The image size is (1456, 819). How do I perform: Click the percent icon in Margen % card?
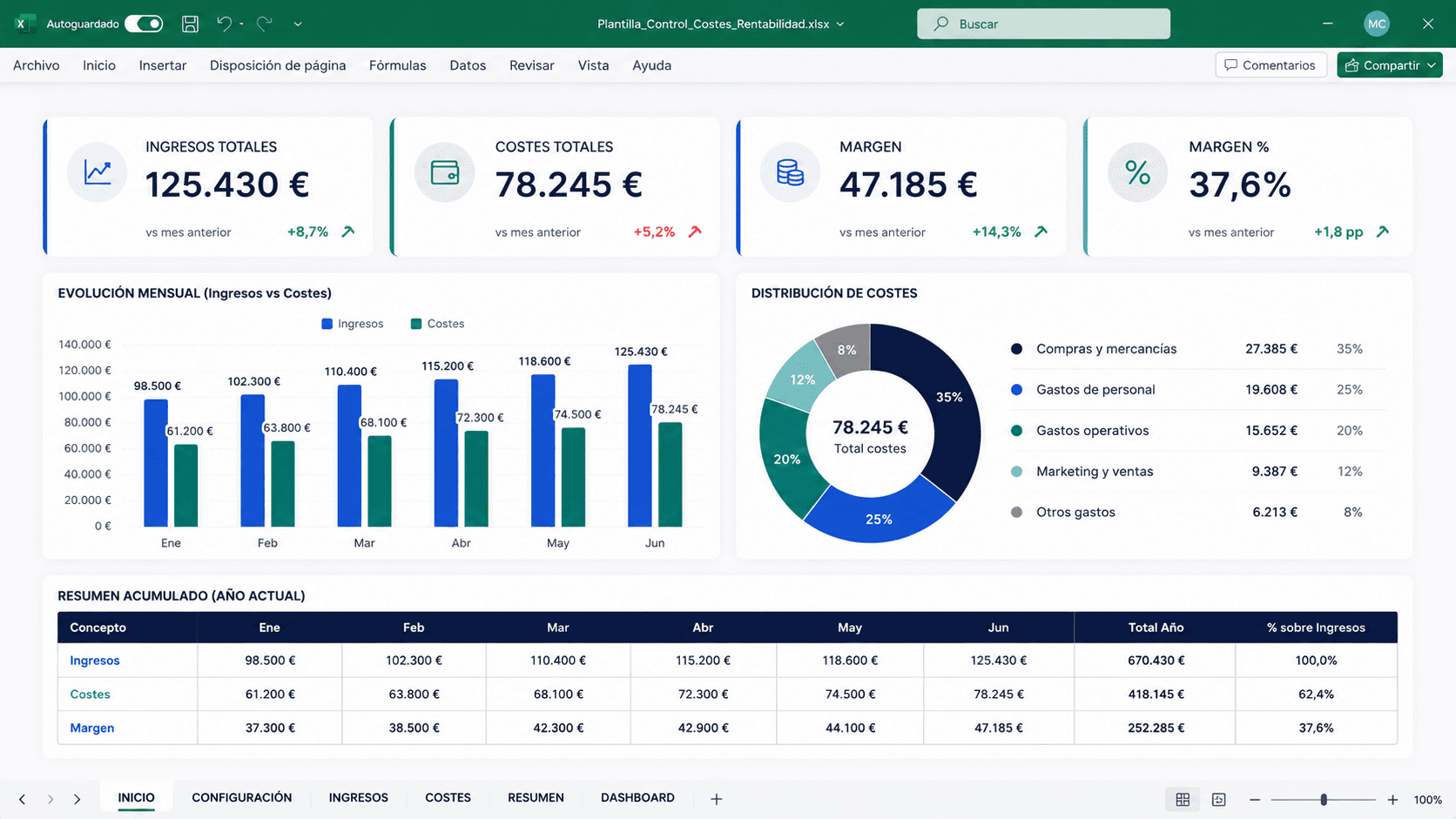coord(1137,172)
